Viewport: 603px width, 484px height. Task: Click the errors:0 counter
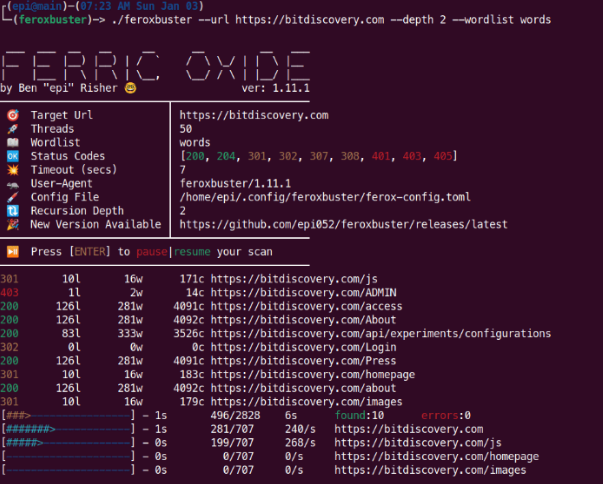click(x=446, y=416)
